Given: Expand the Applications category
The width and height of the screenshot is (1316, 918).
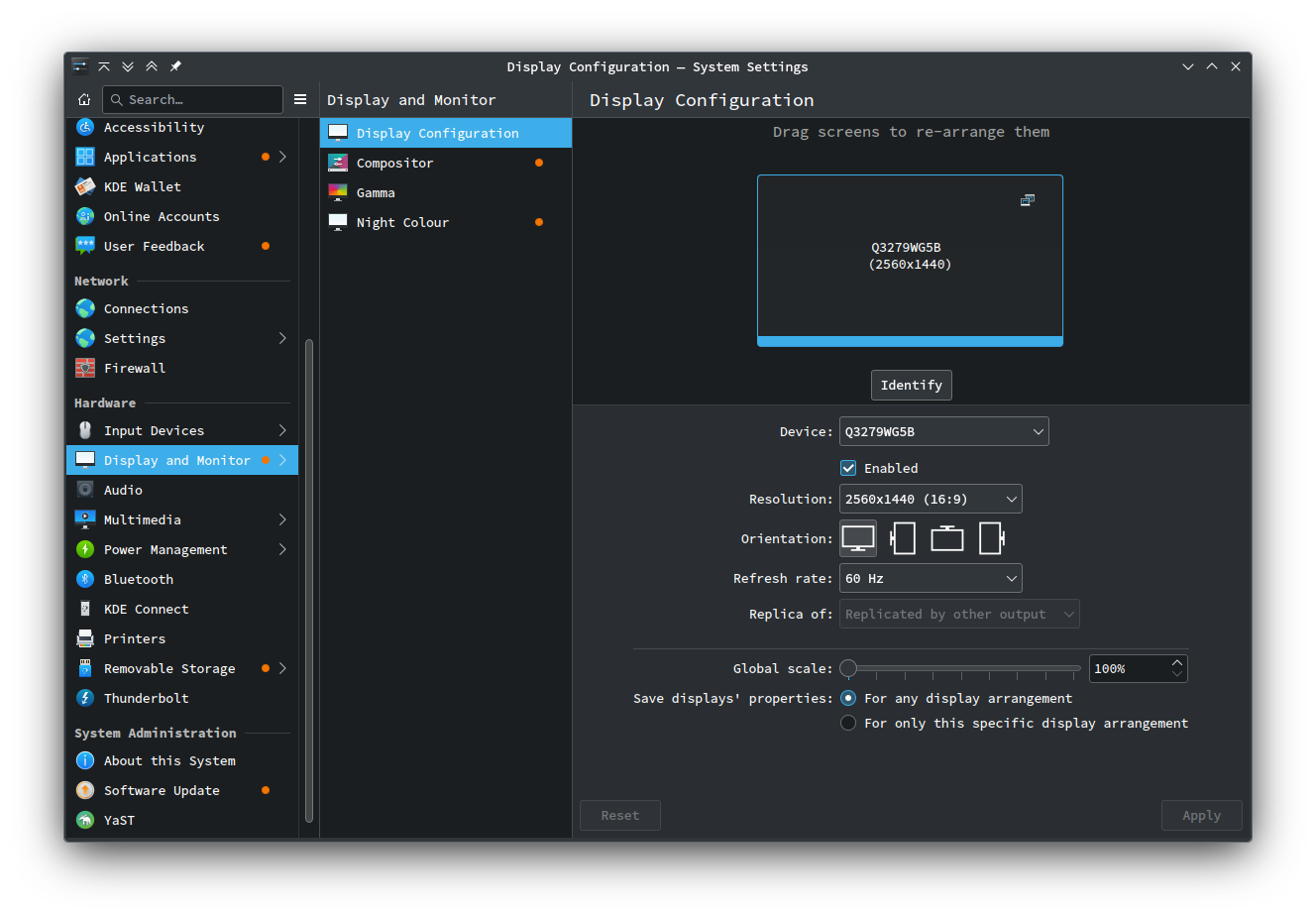Looking at the screenshot, I should [282, 157].
